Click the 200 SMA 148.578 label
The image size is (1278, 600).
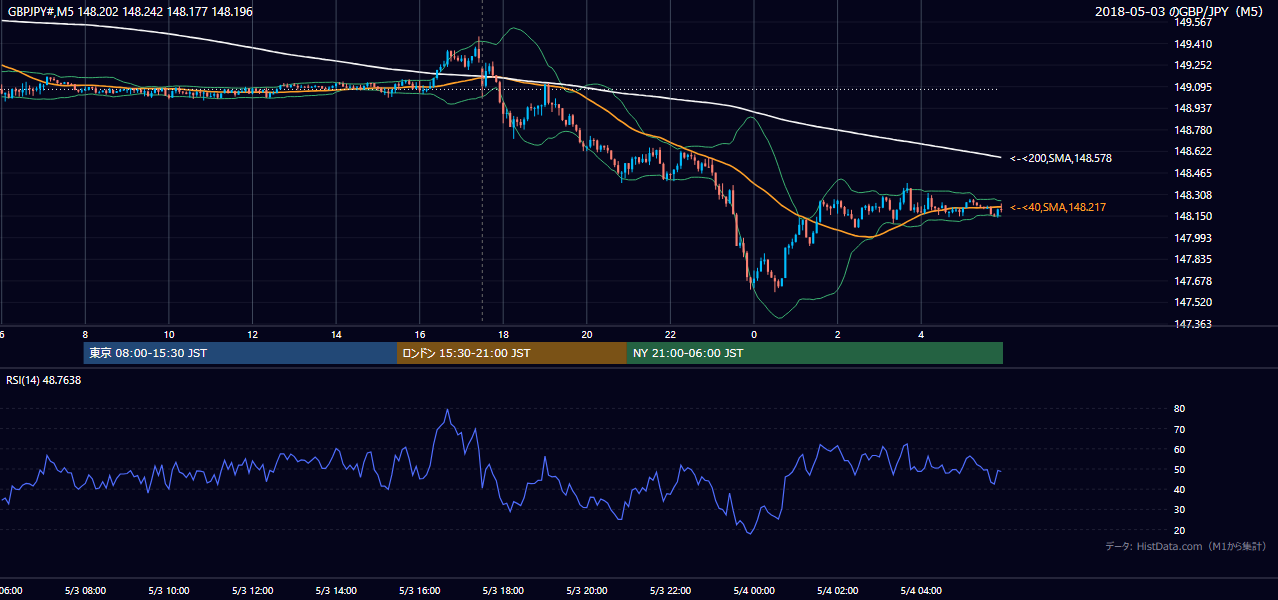1060,158
